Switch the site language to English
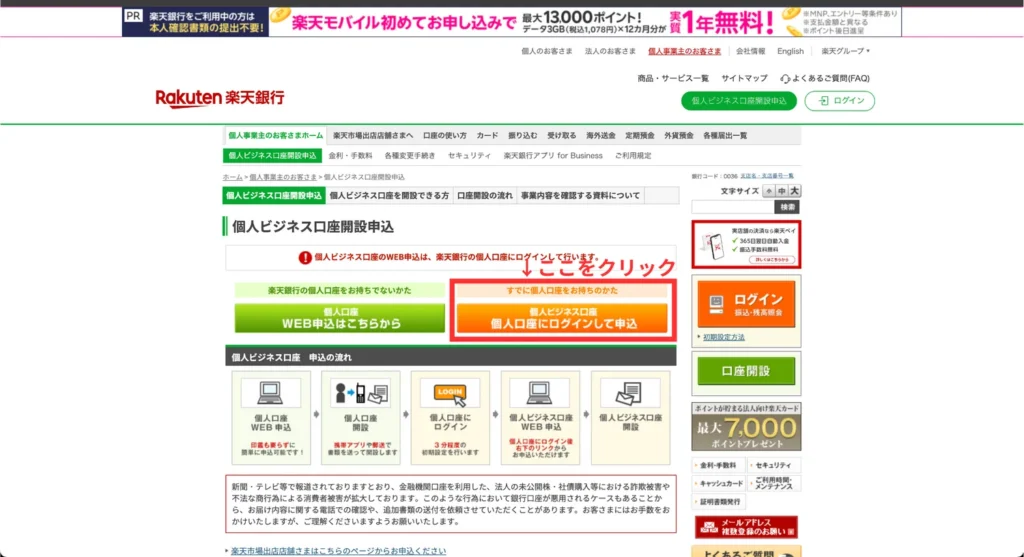Screen dimensions: 1024x557 tap(790, 51)
